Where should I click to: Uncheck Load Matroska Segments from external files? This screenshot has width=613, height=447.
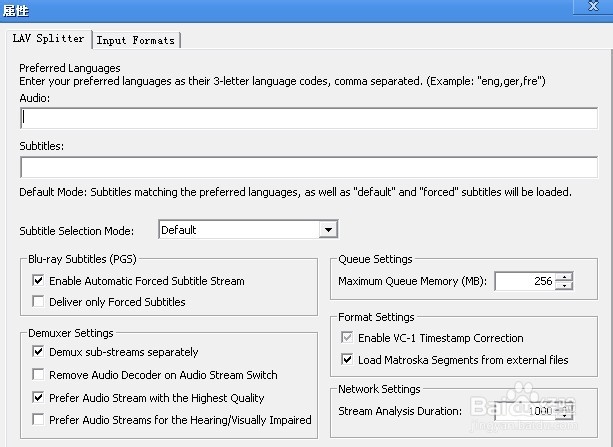[x=347, y=359]
